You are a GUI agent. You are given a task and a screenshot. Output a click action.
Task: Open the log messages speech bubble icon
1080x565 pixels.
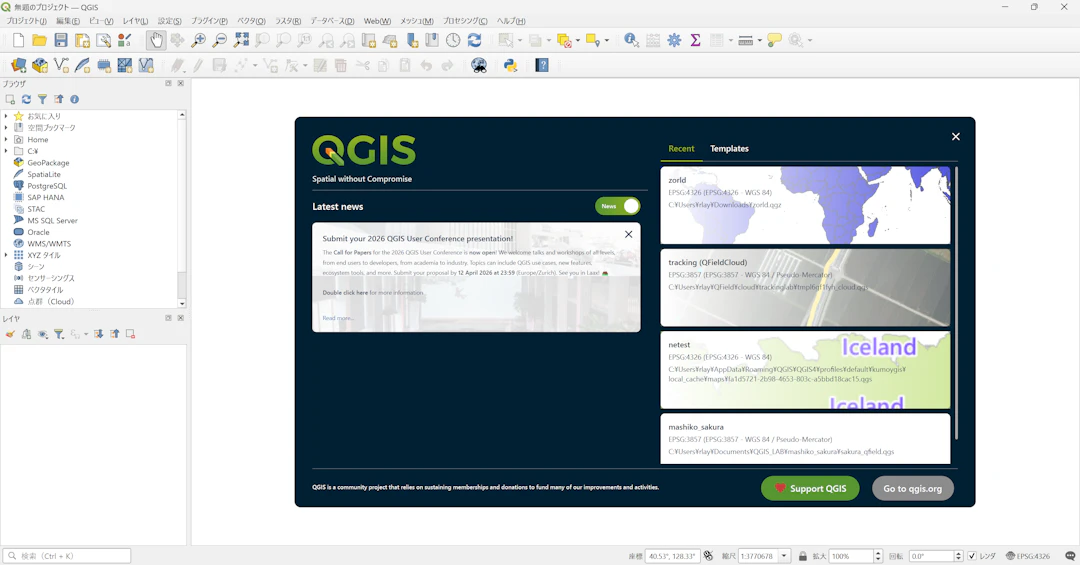tap(1070, 555)
